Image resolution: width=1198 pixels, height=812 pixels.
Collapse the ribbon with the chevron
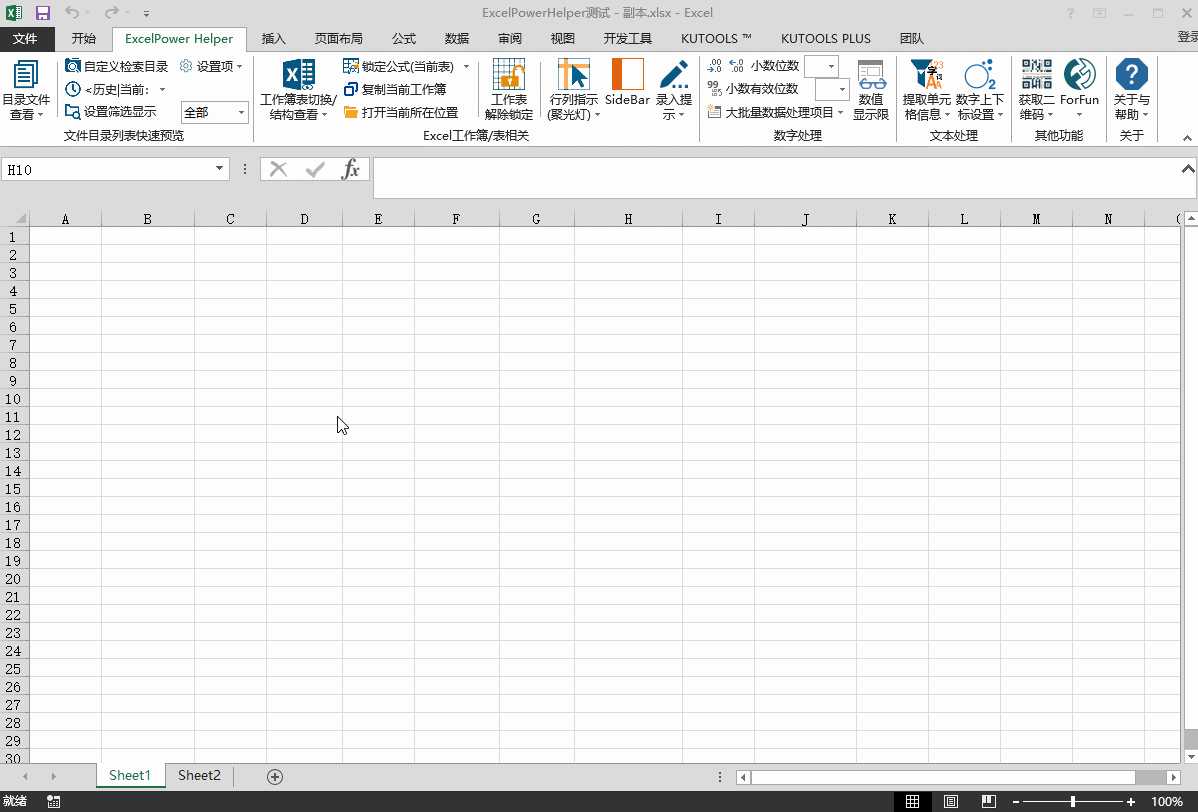1187,137
